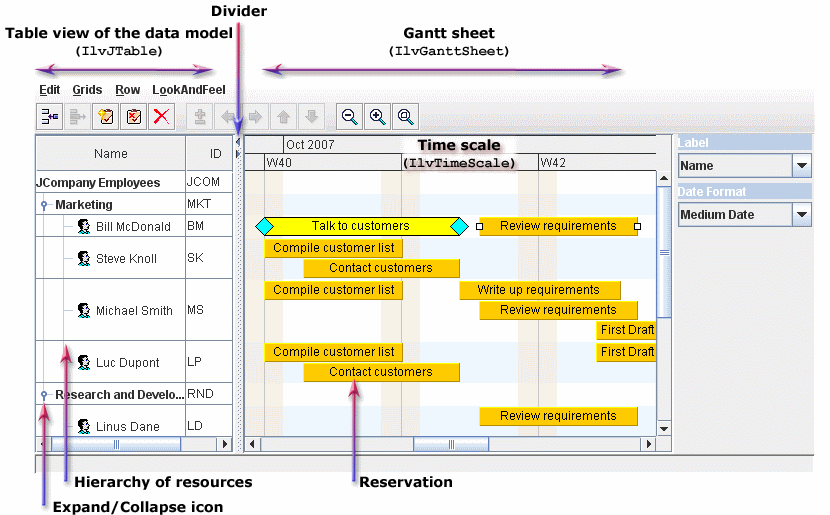Click the Name column header
Image resolution: width=830 pixels, height=515 pixels.
pos(111,154)
